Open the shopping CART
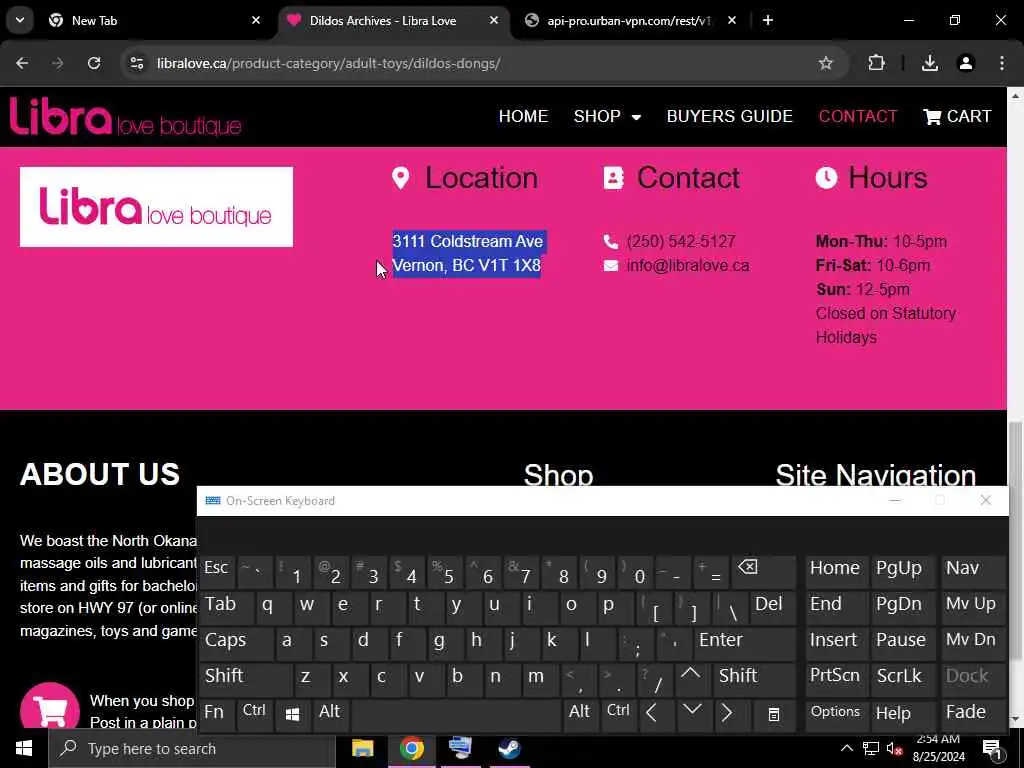 pyautogui.click(x=957, y=116)
